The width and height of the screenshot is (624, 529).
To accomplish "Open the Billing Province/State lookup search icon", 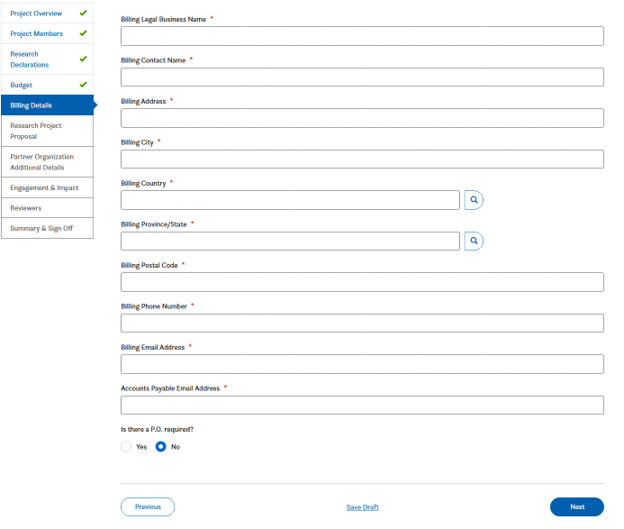I will coord(474,241).
